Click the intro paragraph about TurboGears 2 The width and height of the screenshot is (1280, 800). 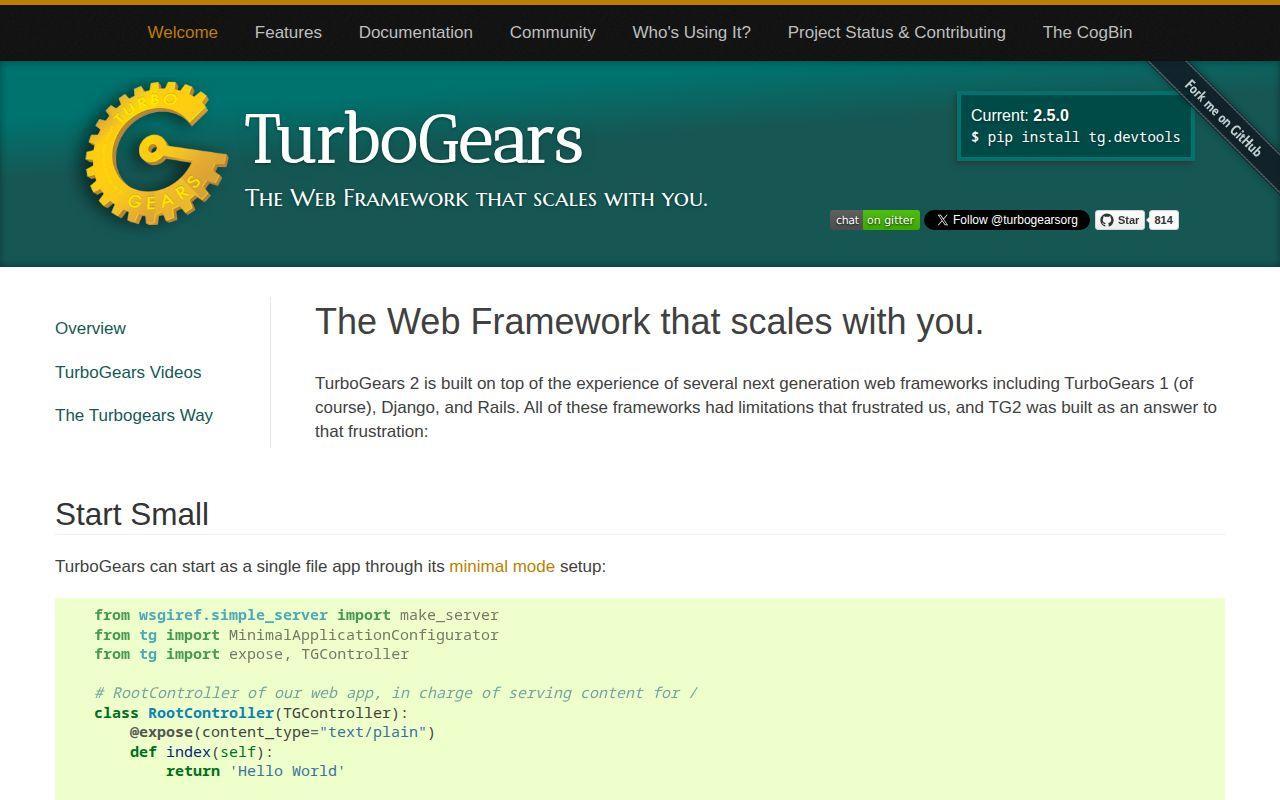(766, 407)
